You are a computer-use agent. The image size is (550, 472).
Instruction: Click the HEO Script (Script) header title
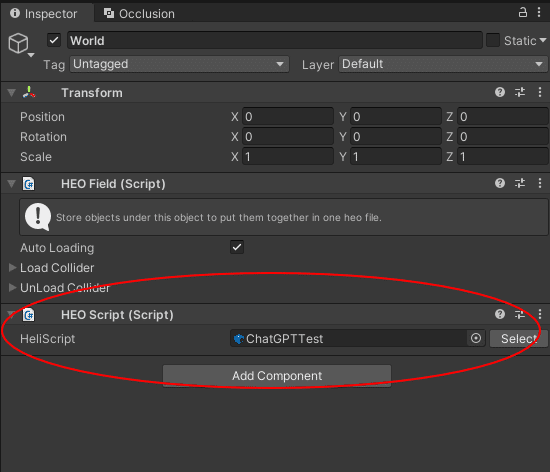pyautogui.click(x=117, y=315)
